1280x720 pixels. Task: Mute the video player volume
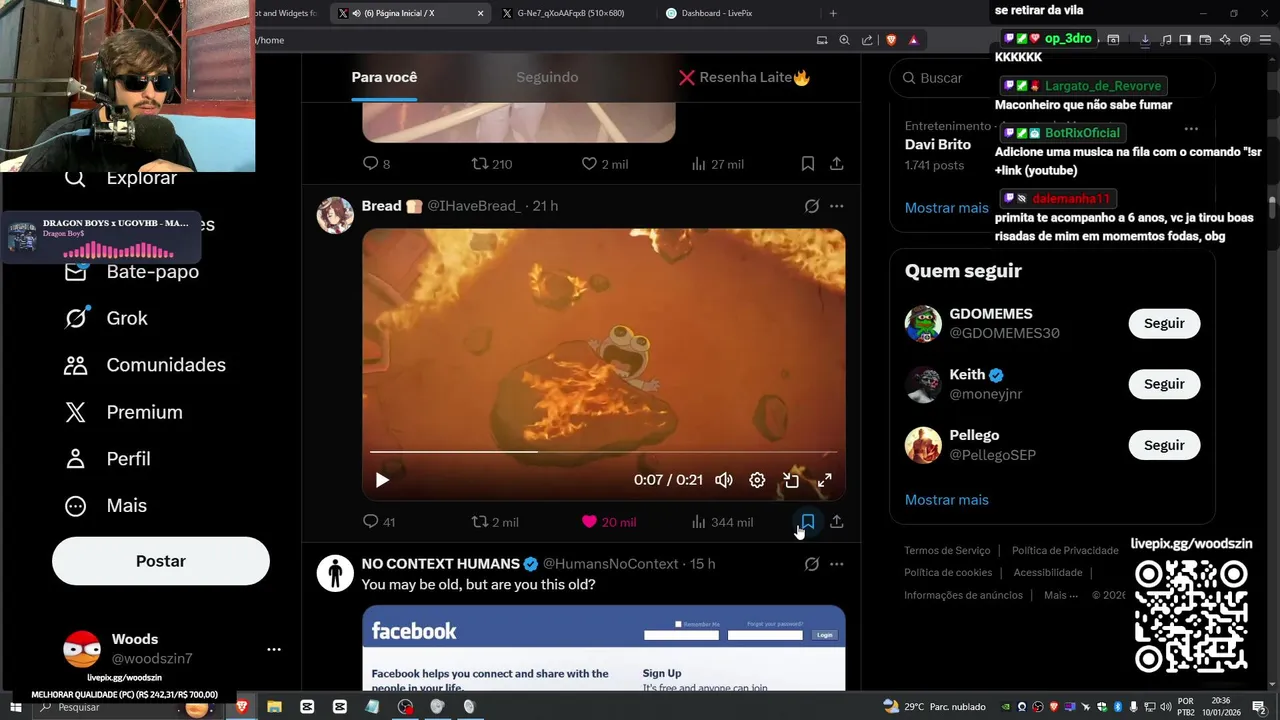click(724, 480)
